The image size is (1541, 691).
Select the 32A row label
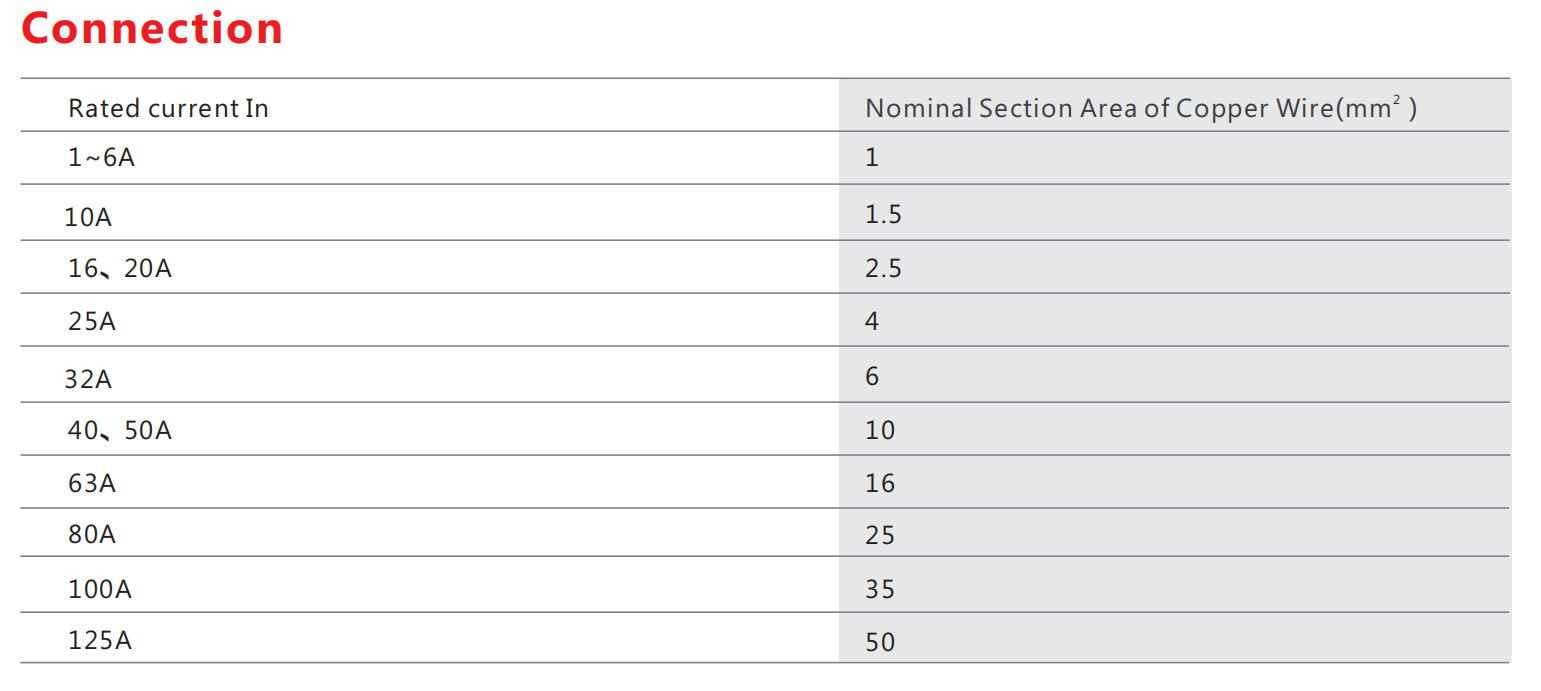point(88,379)
